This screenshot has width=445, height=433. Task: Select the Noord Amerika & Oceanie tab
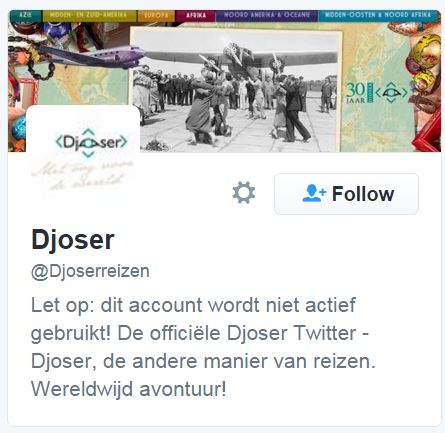[x=267, y=15]
